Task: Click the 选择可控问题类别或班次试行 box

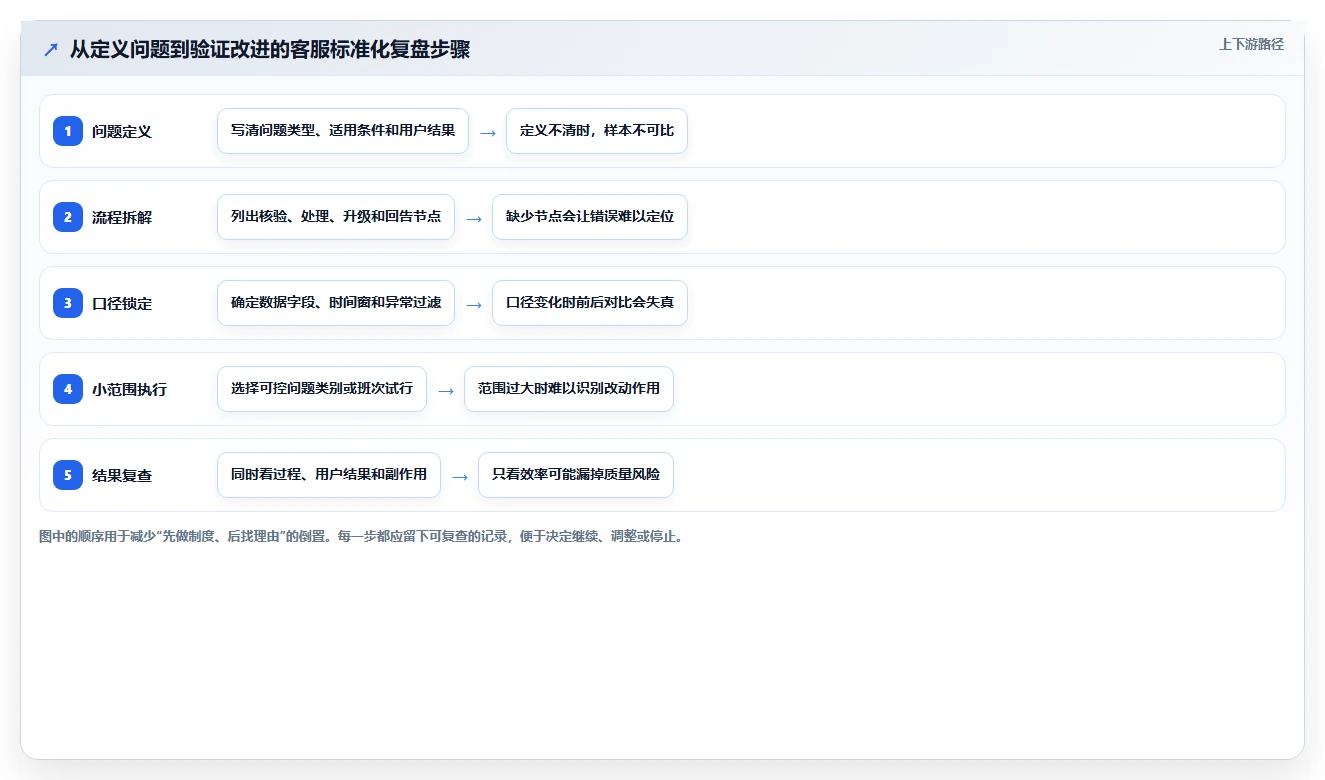Action: tap(322, 389)
